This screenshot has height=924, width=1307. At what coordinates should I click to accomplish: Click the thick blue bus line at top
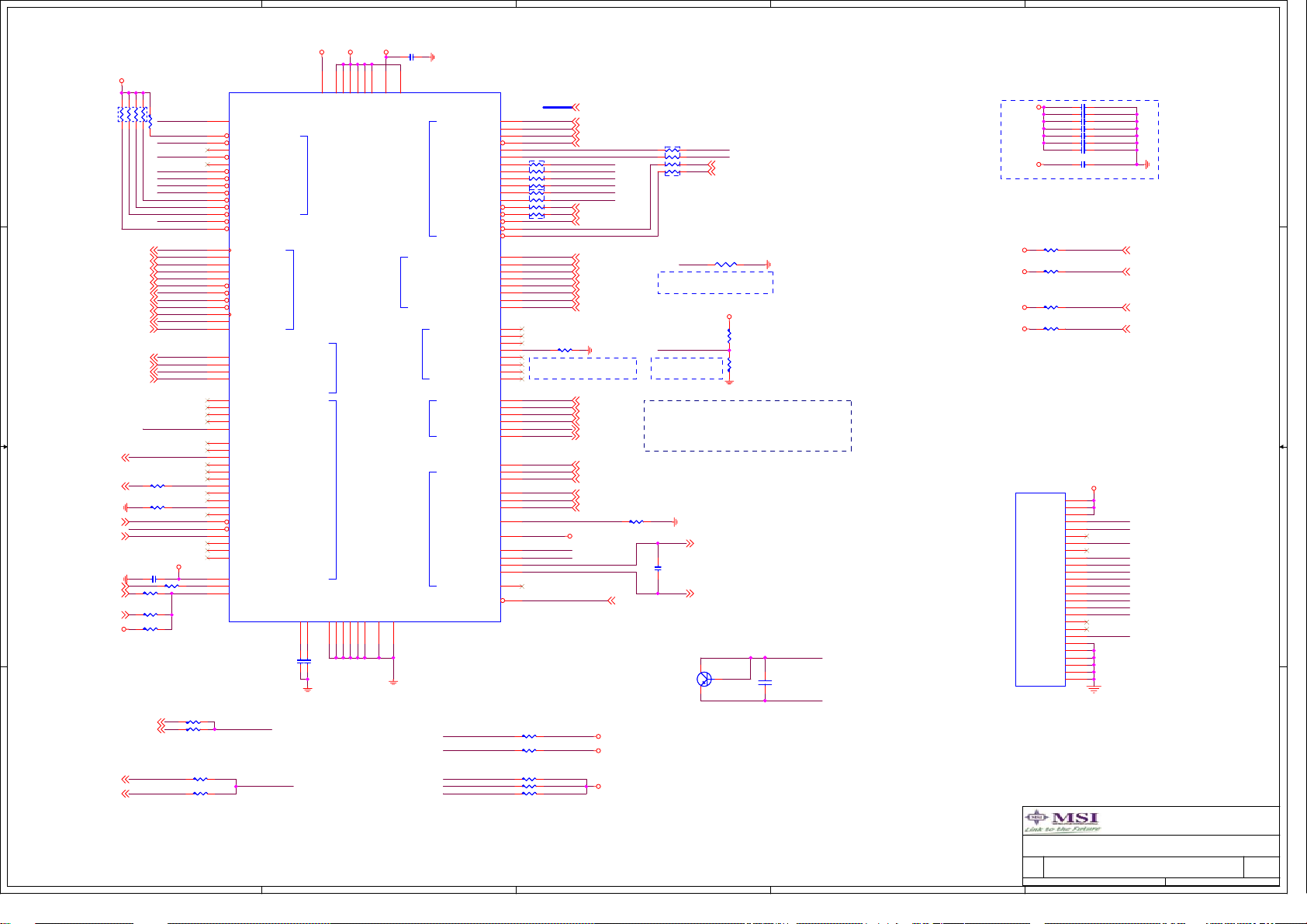click(x=558, y=107)
